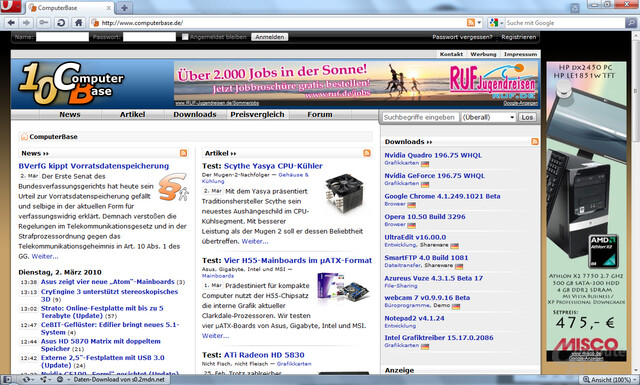
Task: Click the Misco HP PC side advertisement
Action: click(x=586, y=211)
